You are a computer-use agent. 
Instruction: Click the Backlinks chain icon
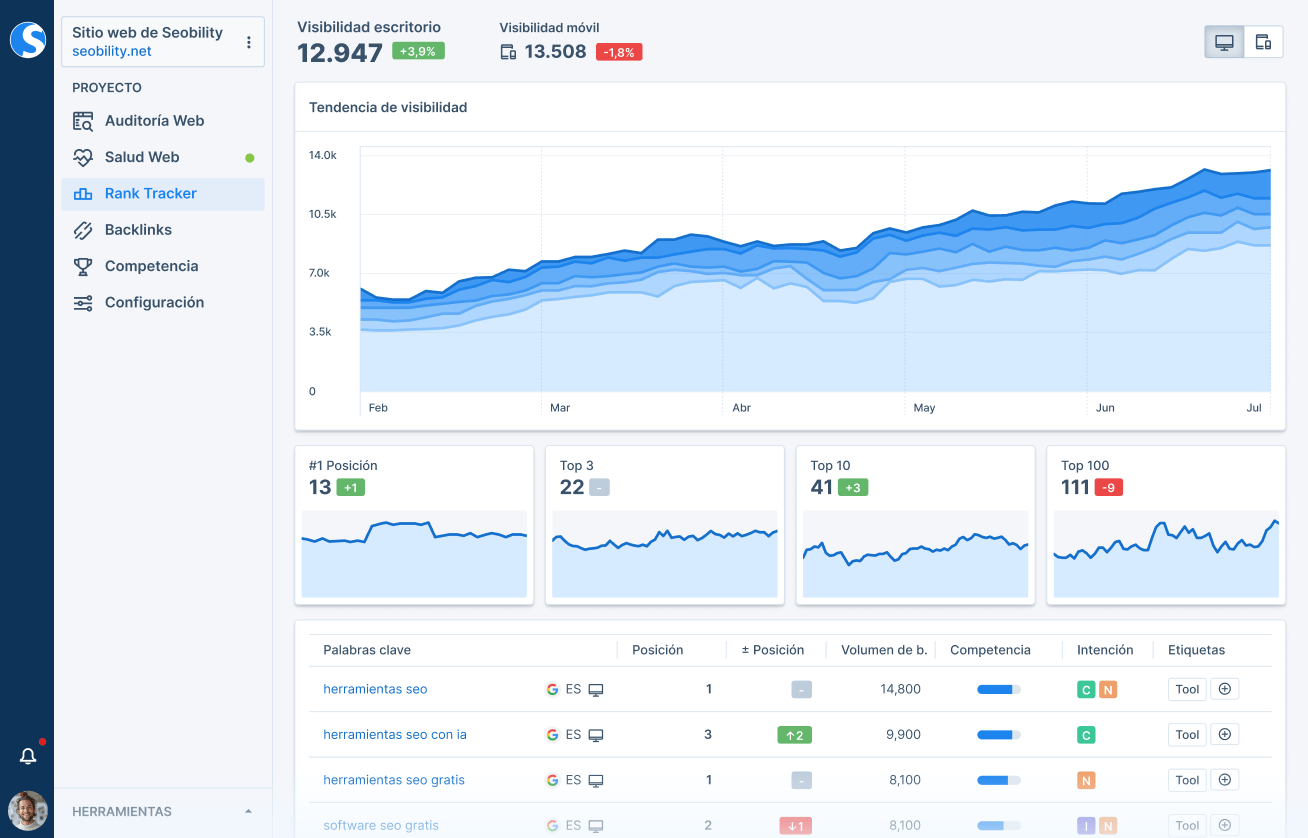tap(84, 230)
